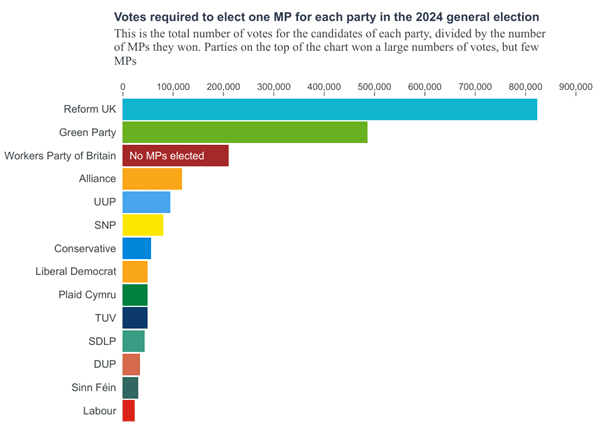Click the Plaid Cymru green bar

point(135,295)
